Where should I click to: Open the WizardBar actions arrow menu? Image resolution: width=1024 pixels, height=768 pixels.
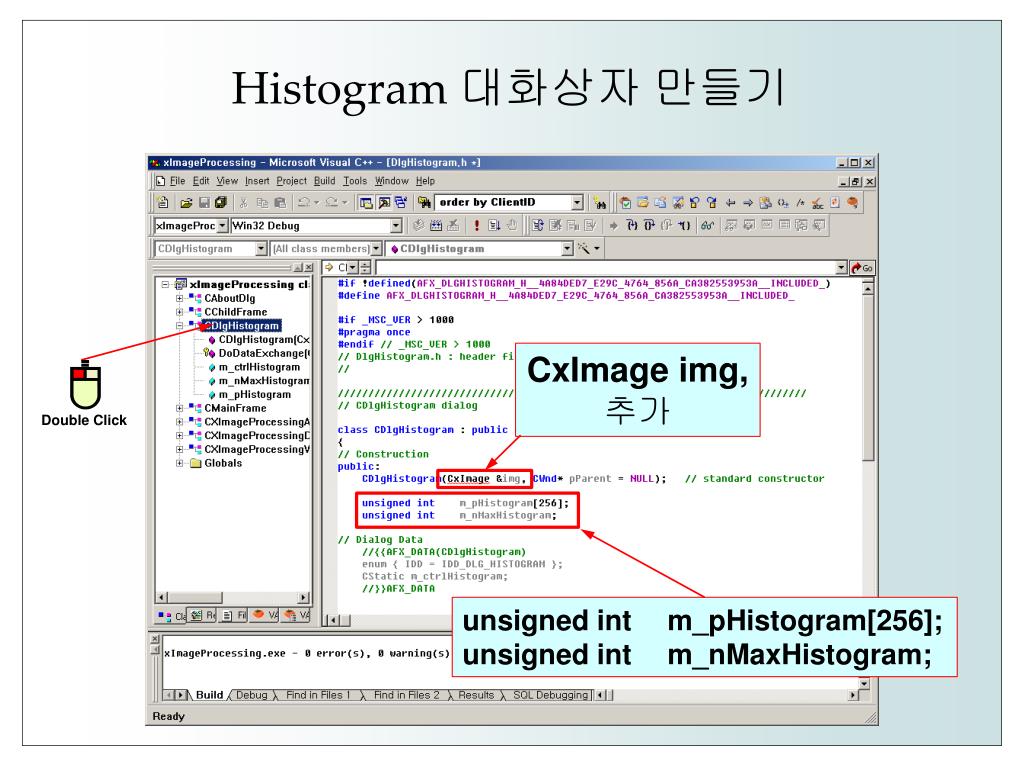coord(597,249)
